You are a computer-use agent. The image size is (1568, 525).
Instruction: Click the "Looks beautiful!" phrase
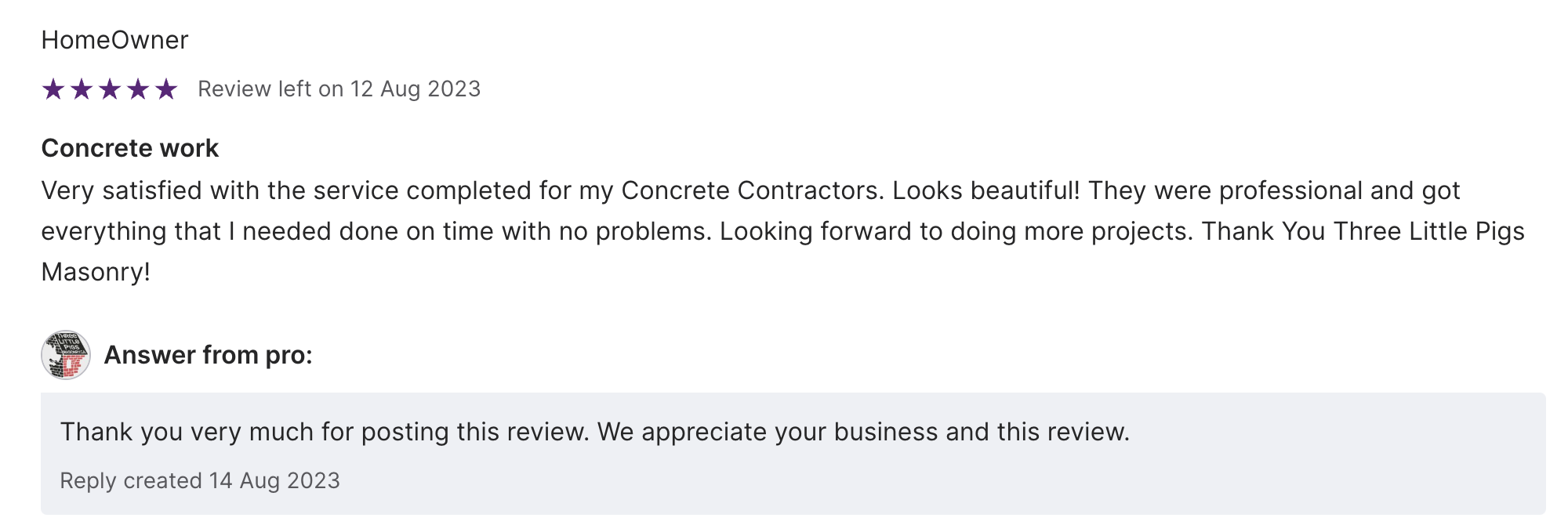[985, 190]
